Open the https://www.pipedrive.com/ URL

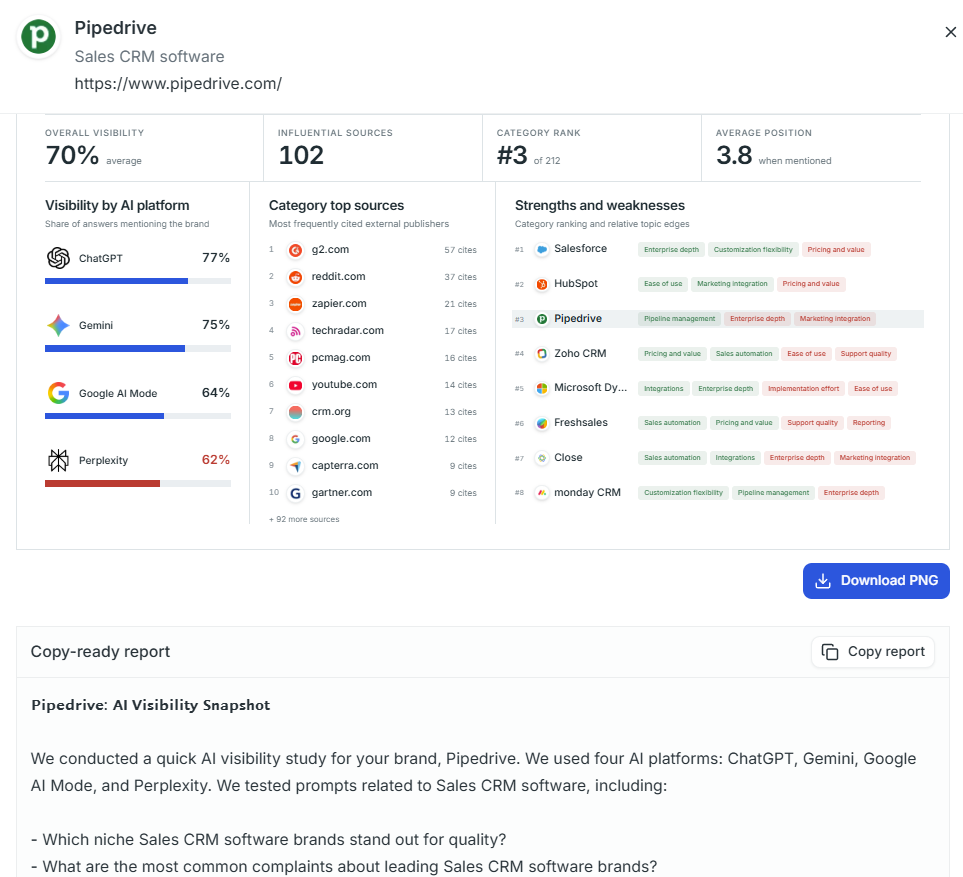[178, 84]
